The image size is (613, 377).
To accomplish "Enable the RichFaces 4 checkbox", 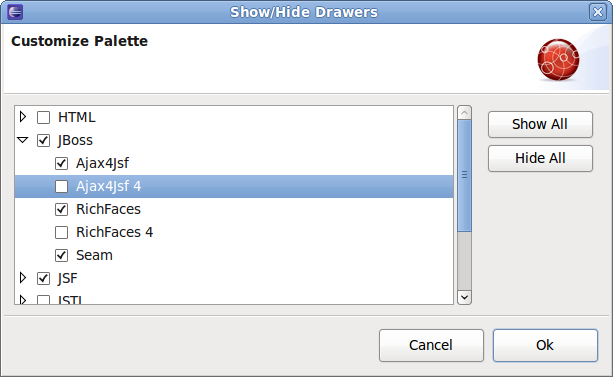I will (61, 232).
